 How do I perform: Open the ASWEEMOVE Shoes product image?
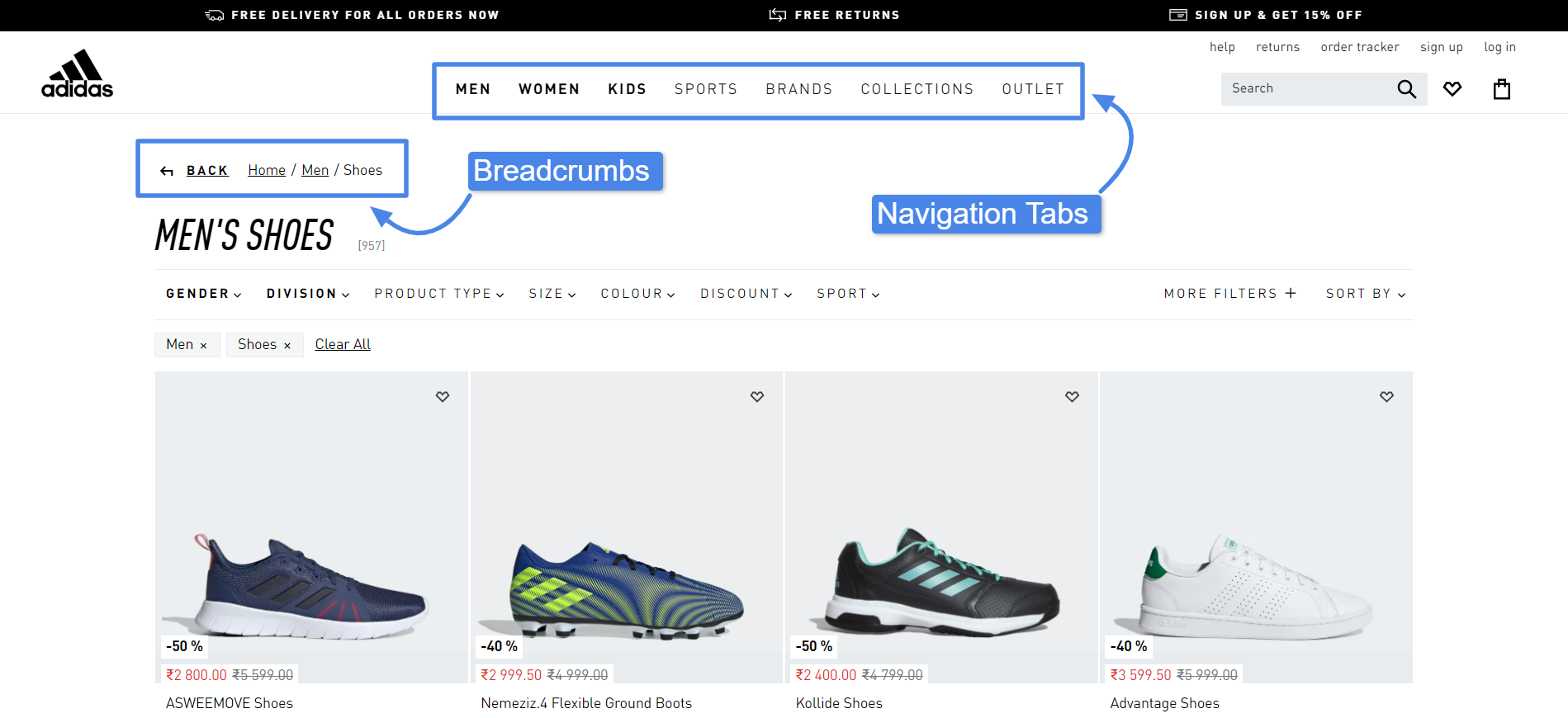pos(311,527)
